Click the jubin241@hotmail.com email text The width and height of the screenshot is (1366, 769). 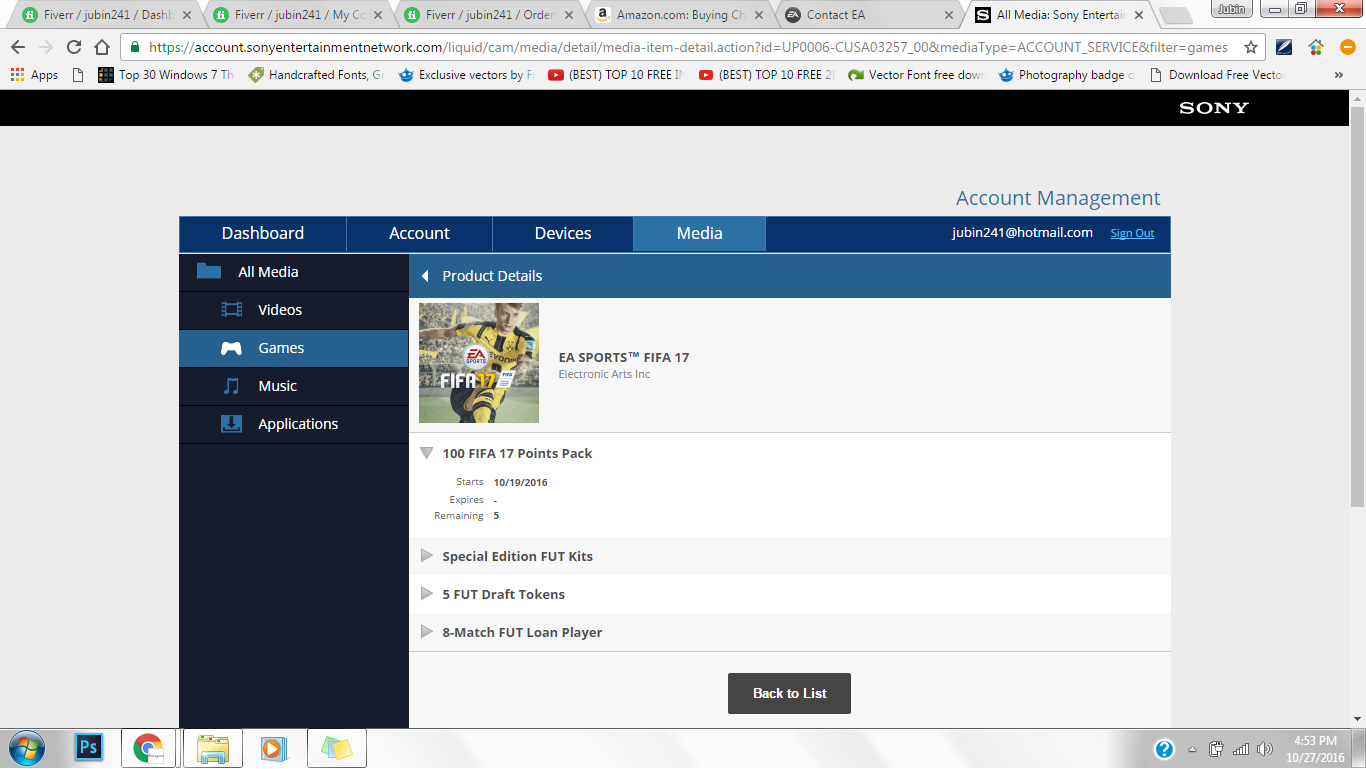(1022, 232)
